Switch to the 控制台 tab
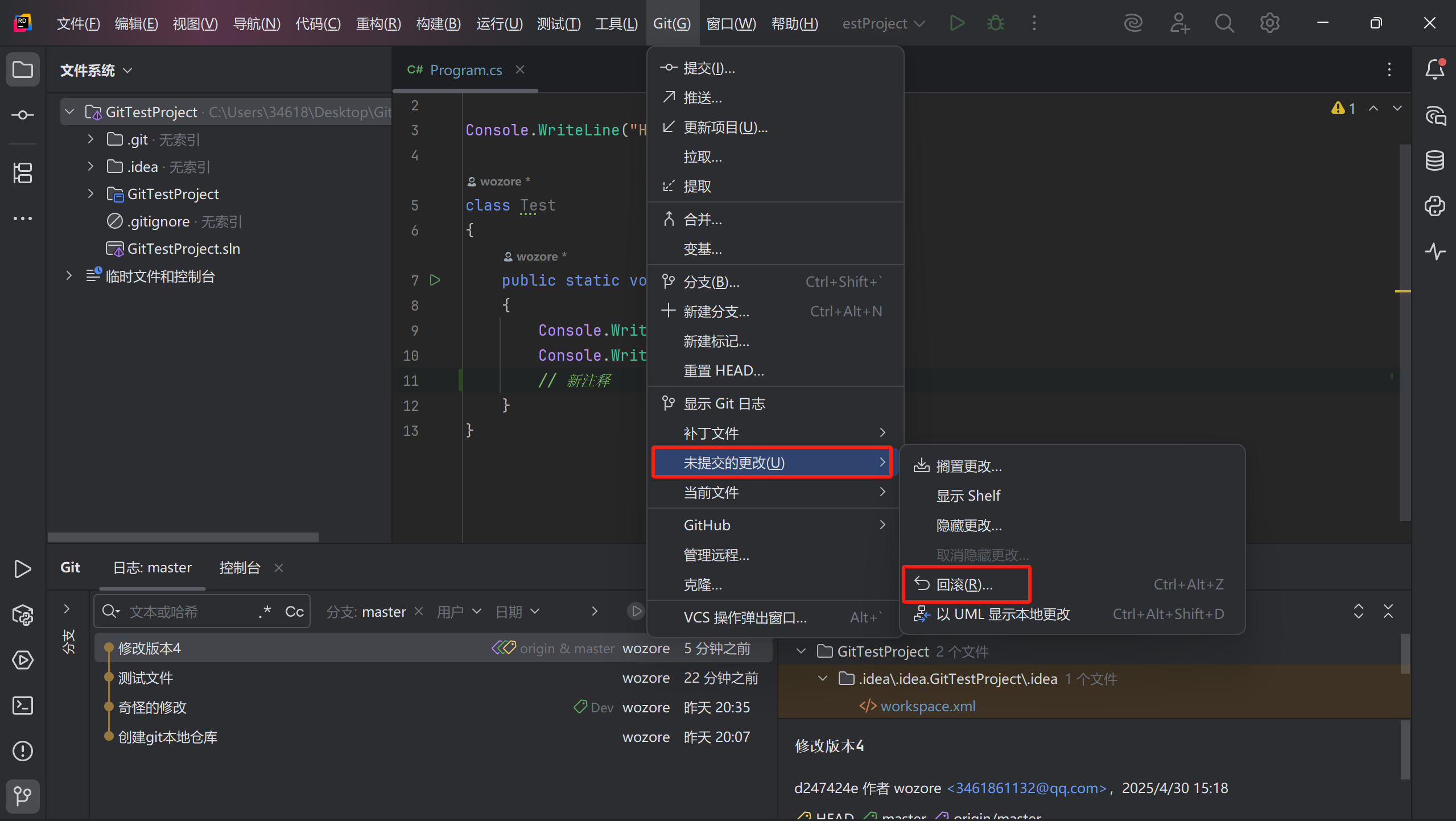The width and height of the screenshot is (1456, 821). click(240, 568)
